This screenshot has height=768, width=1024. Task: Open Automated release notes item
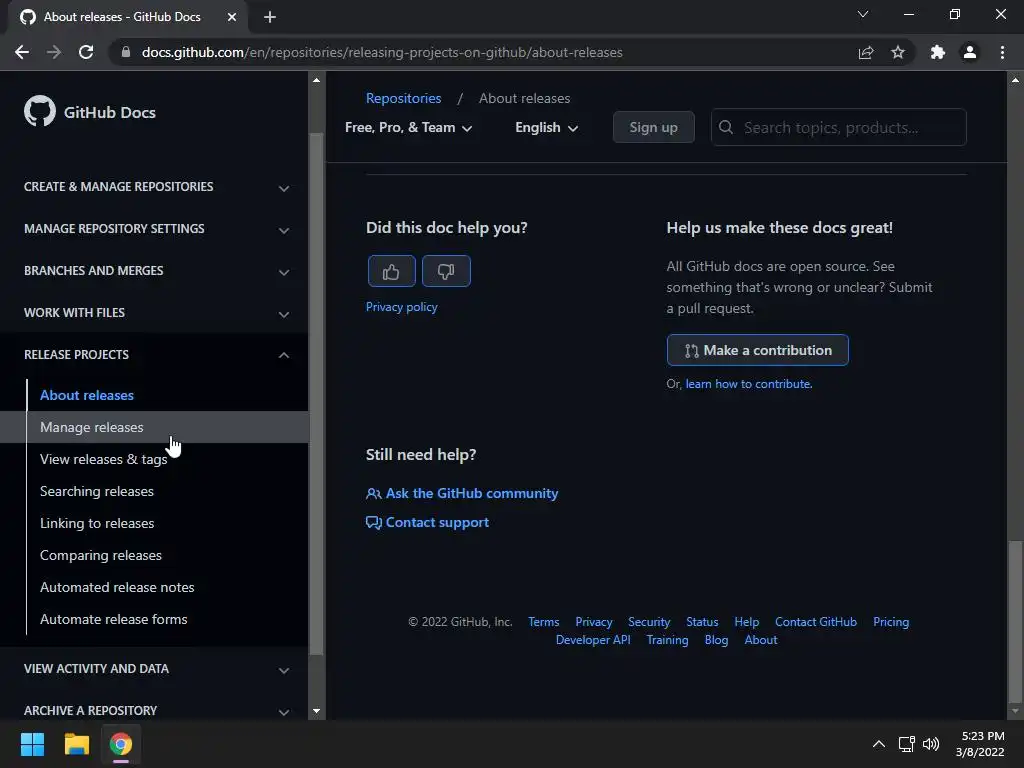[117, 587]
